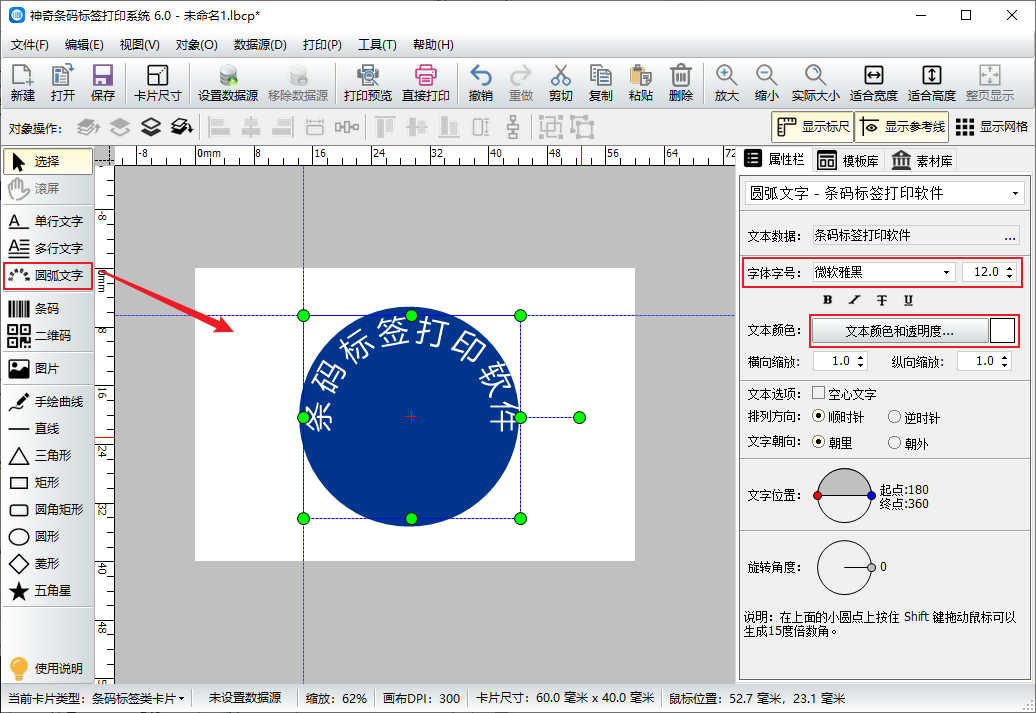This screenshot has width=1036, height=713.
Task: Choose the 条码 barcode tool
Action: (48, 309)
